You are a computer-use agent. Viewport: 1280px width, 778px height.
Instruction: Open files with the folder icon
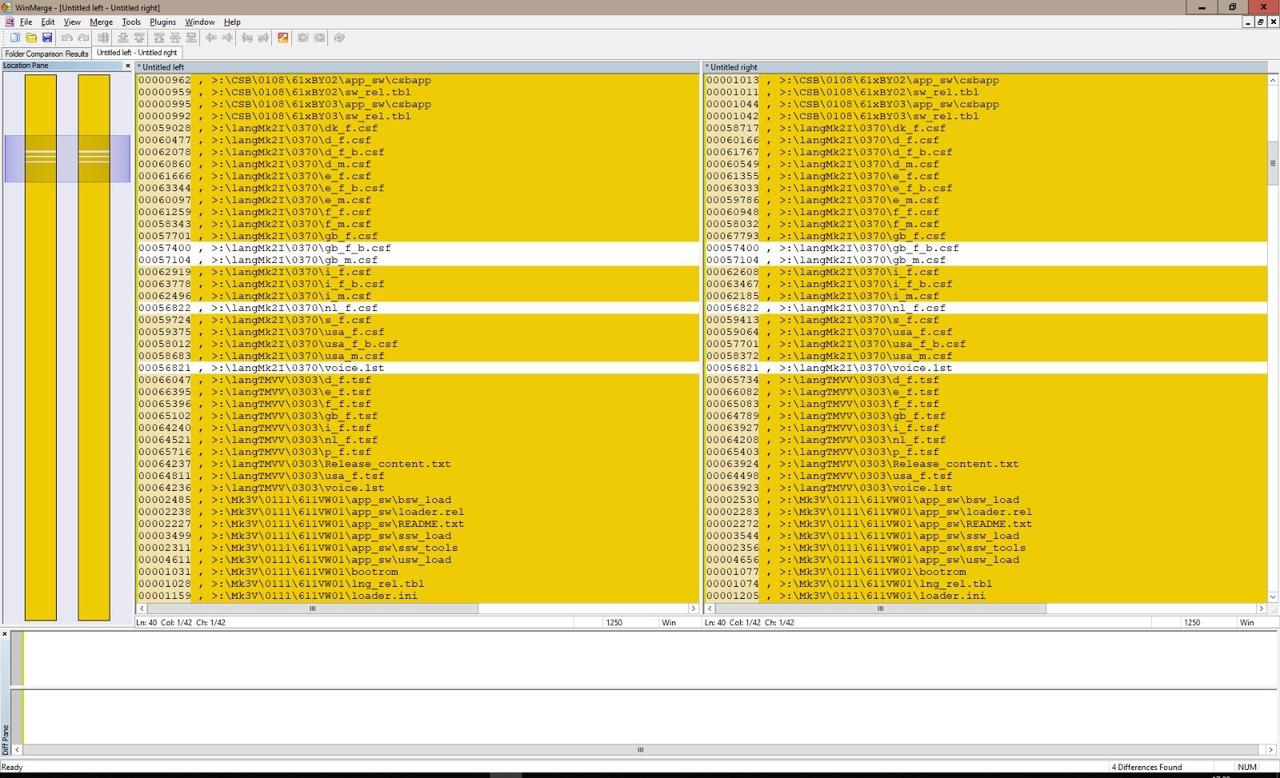tap(31, 38)
